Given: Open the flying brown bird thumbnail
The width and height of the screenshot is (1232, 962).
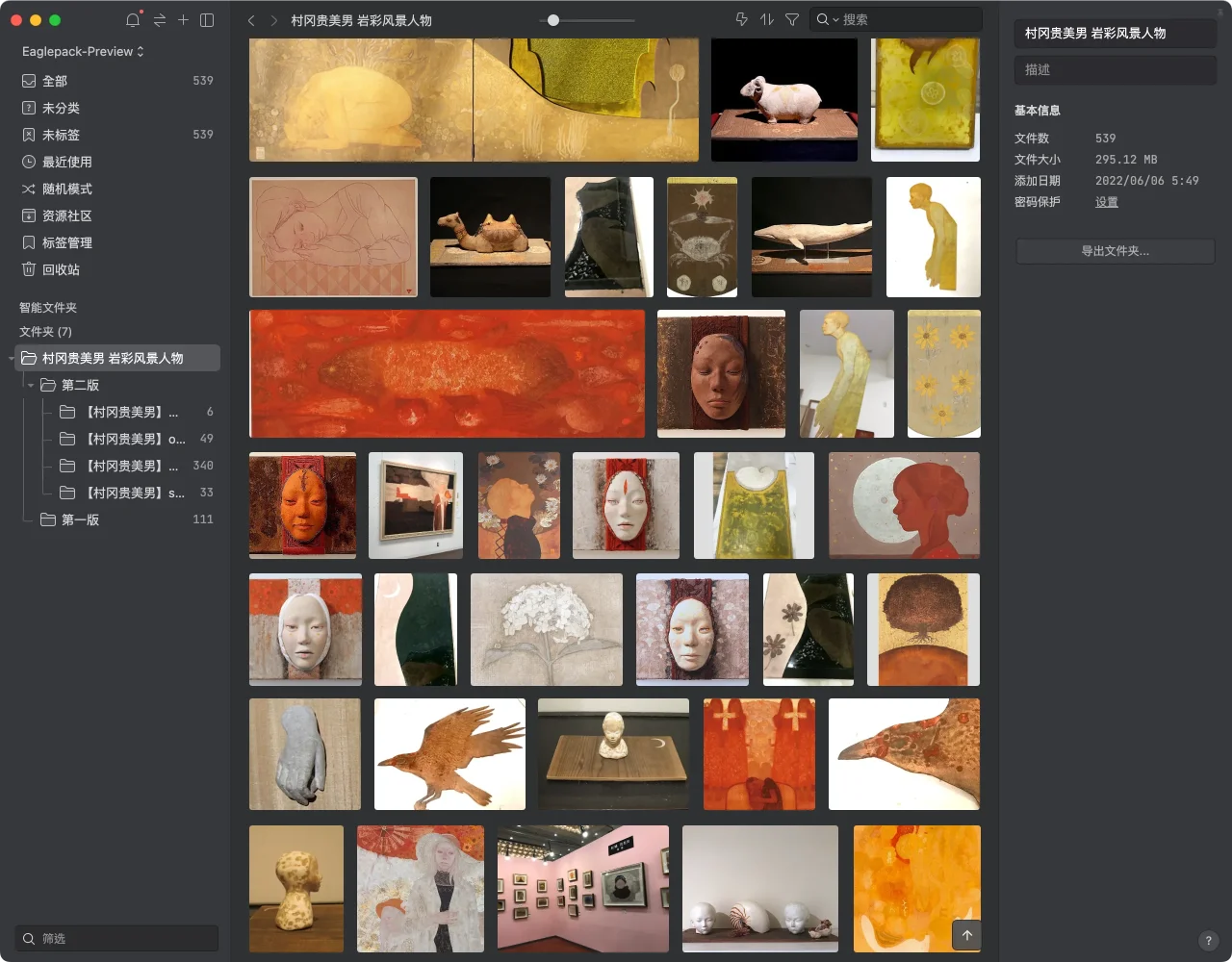Looking at the screenshot, I should (x=449, y=754).
